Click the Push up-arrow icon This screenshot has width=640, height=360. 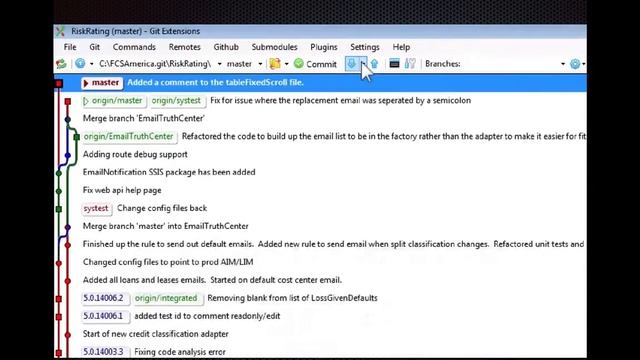pos(374,63)
